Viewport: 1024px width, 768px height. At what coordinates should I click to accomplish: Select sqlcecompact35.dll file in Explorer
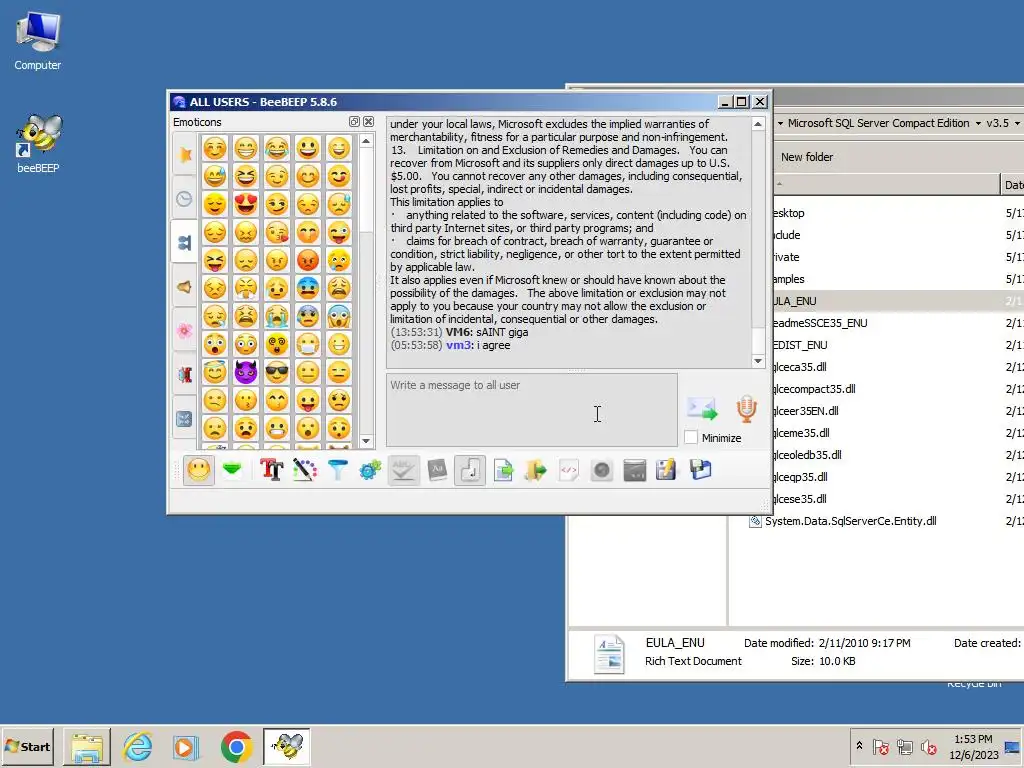pyautogui.click(x=814, y=389)
